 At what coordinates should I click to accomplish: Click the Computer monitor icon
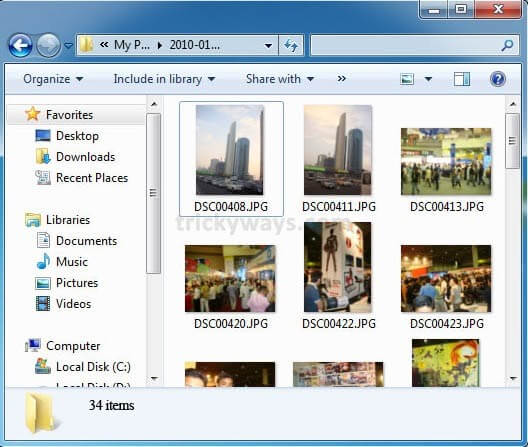33,346
